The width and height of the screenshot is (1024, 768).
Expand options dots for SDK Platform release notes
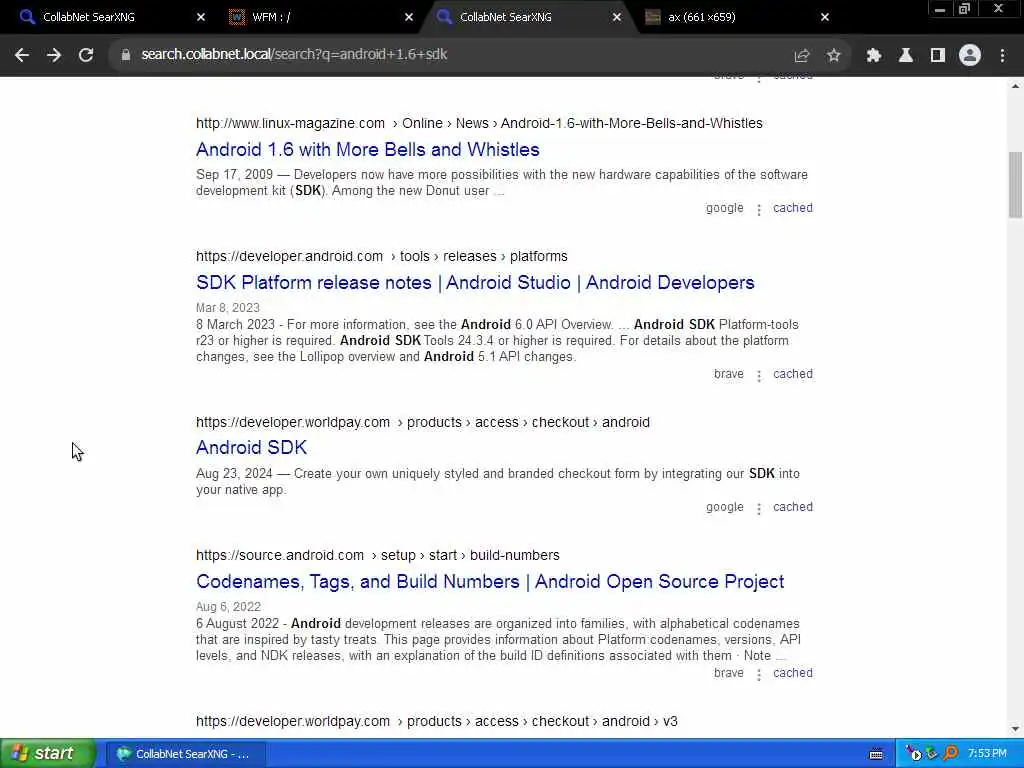pos(759,376)
